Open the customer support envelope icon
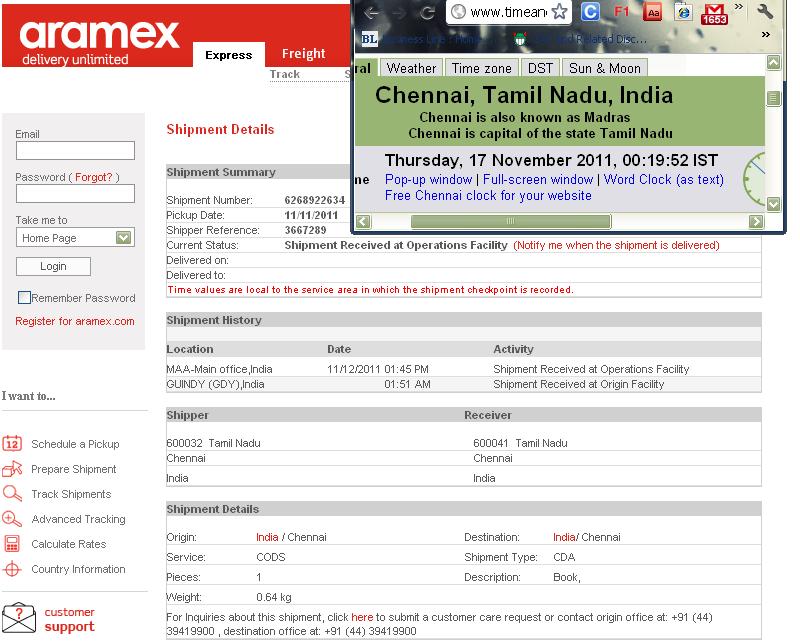The width and height of the screenshot is (800, 642). (18, 619)
